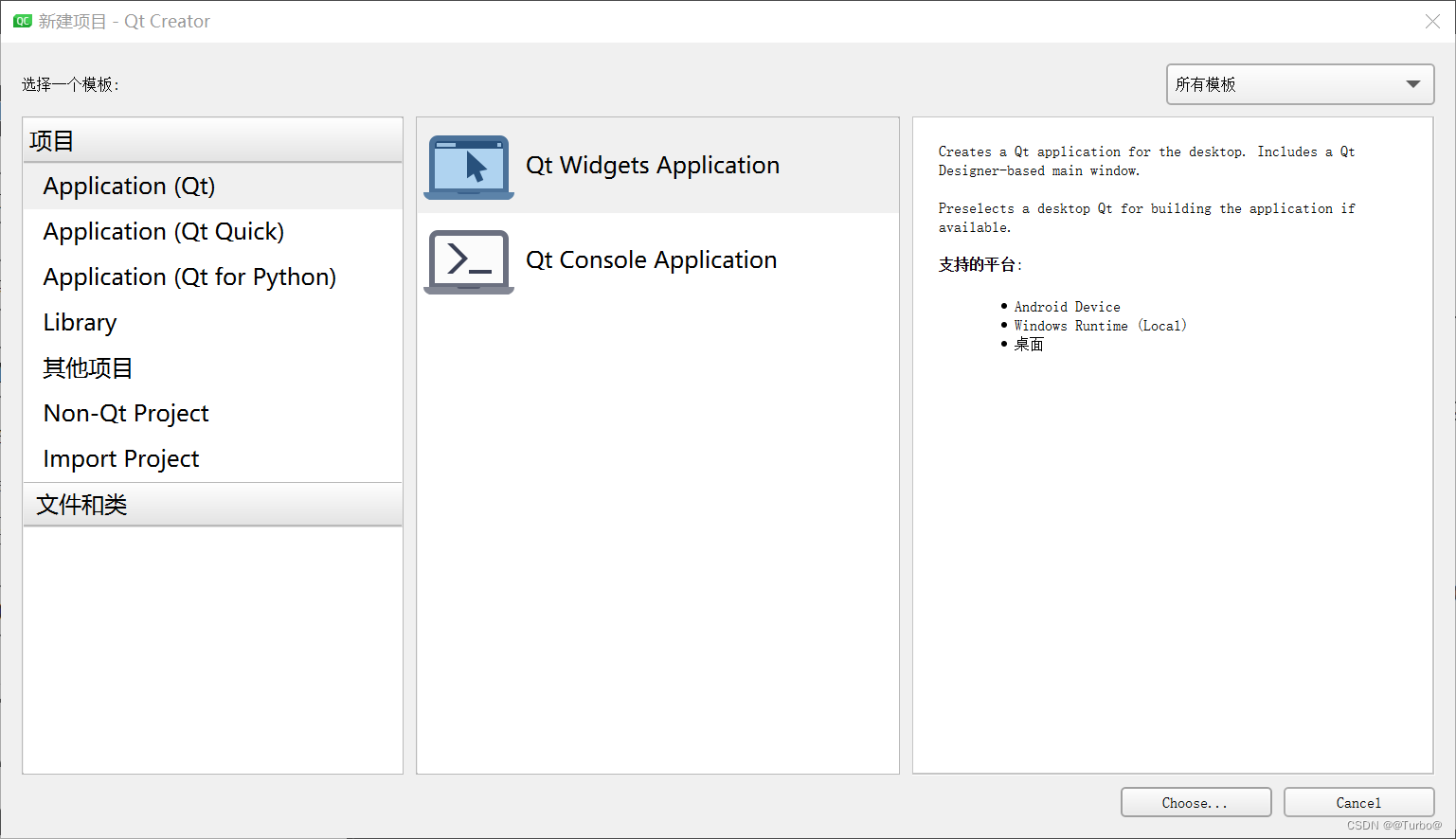This screenshot has height=839, width=1456.
Task: Click the Qt Console Application terminal icon
Action: (x=469, y=261)
